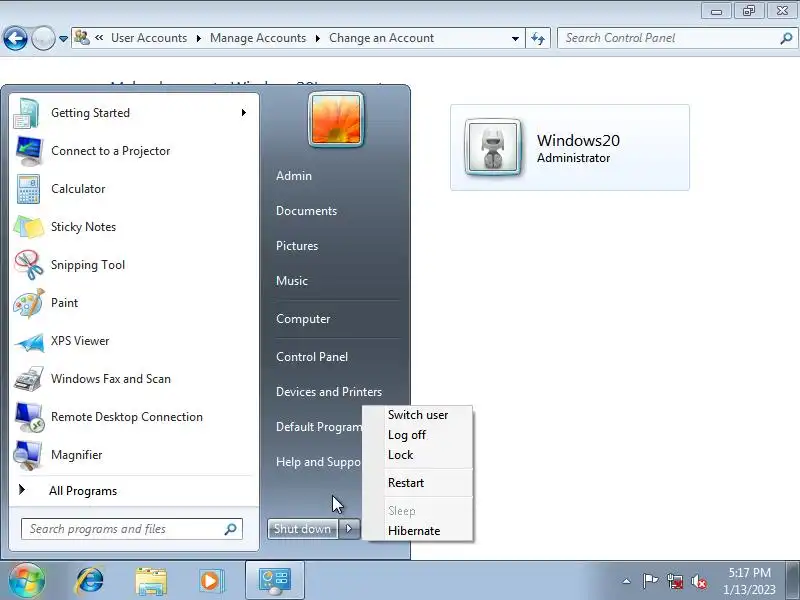
Task: Expand Manage Accounts breadcrumb arrow
Action: pyautogui.click(x=317, y=38)
